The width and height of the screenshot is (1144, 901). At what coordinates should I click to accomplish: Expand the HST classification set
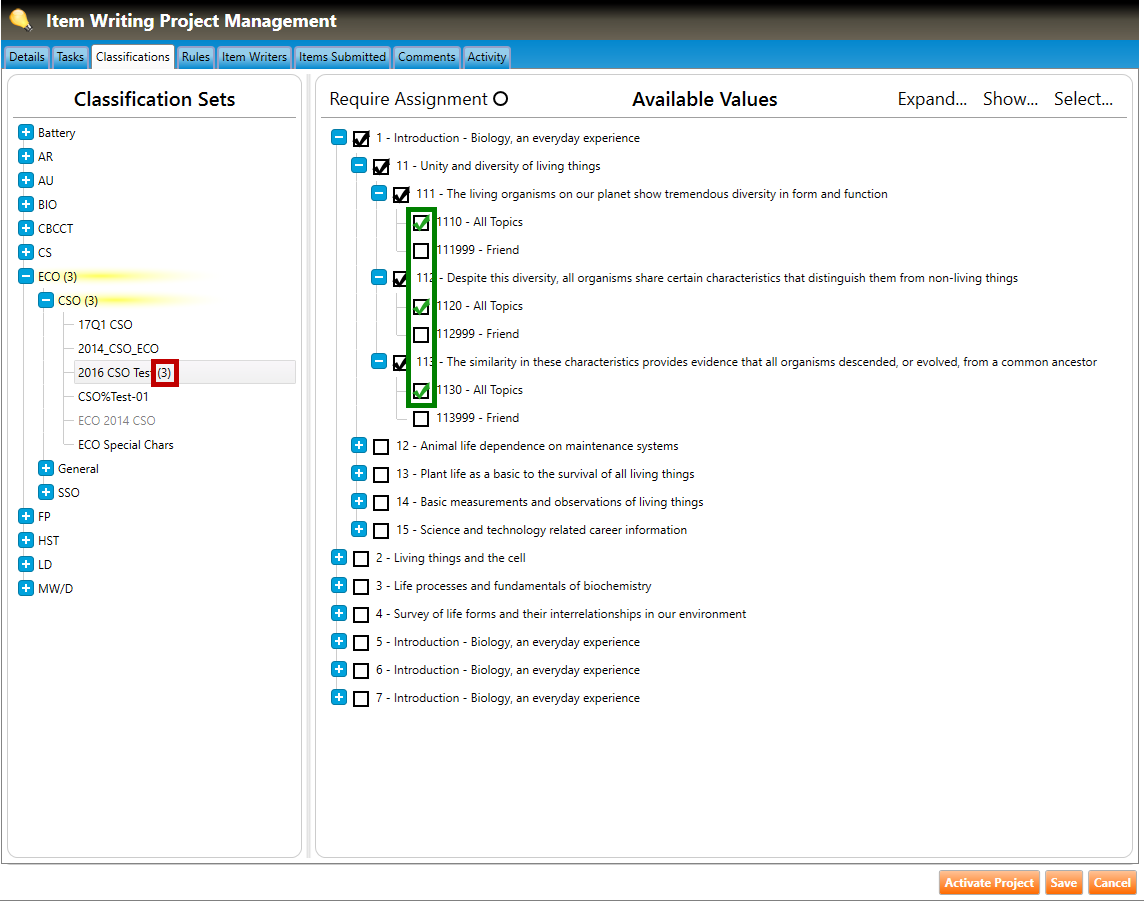click(26, 541)
